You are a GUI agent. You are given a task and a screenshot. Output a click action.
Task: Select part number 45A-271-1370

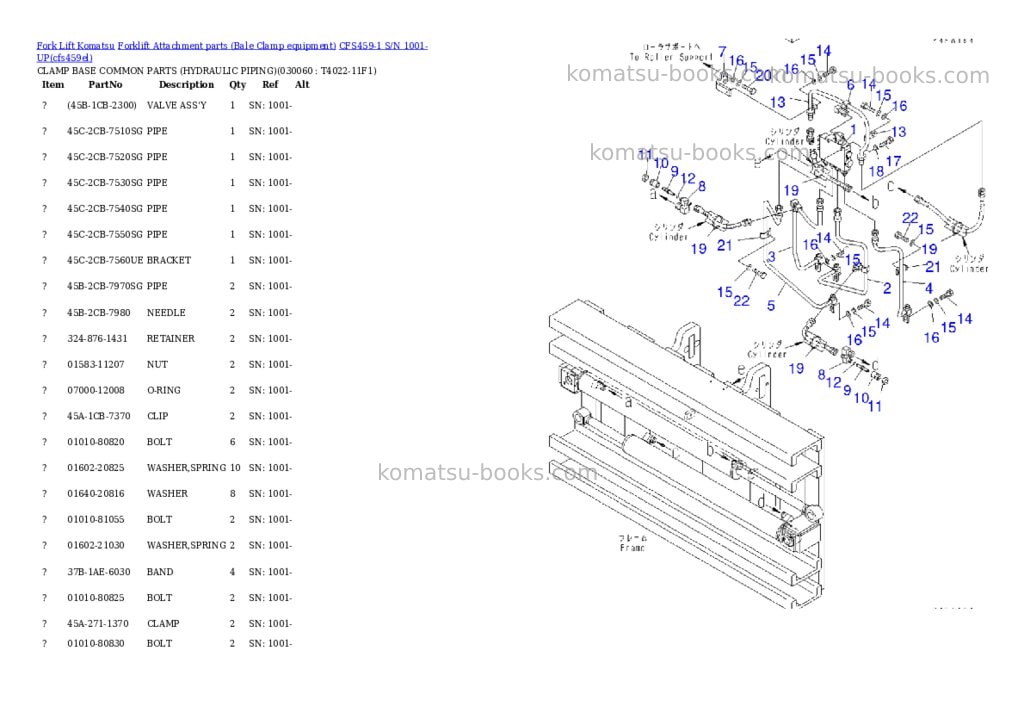tap(98, 624)
